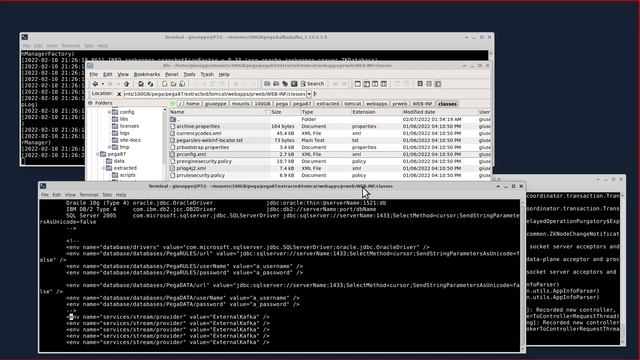
Task: Click the home breadcrumb button
Action: coord(193,104)
